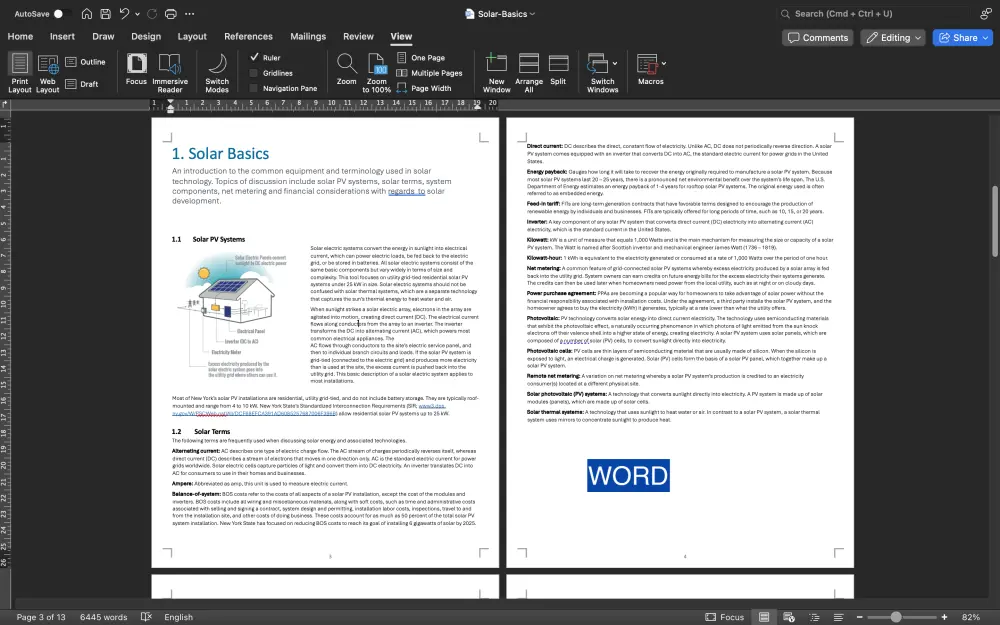
Task: Select Web Layout view
Action: click(46, 70)
